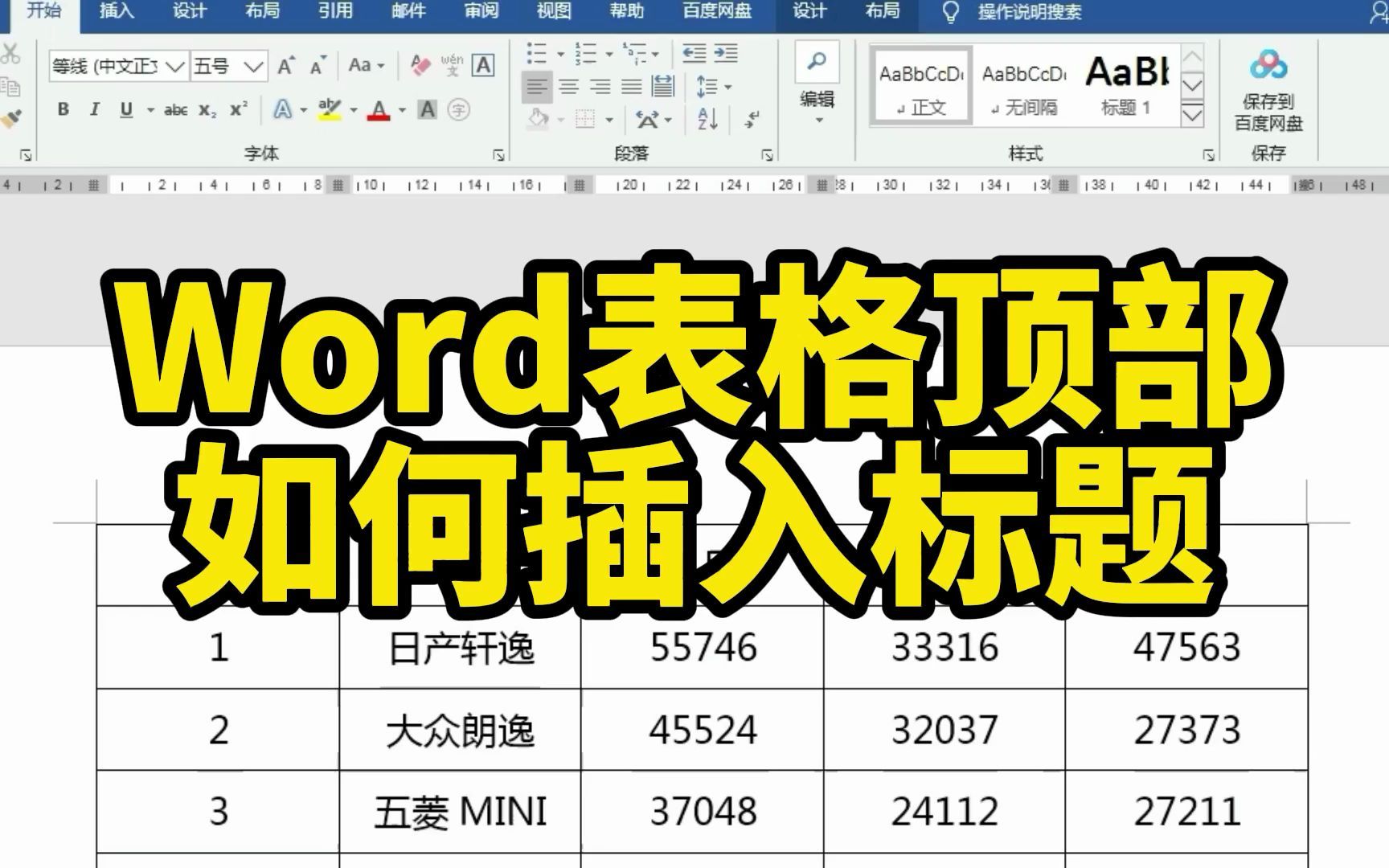Apply a character border (boxed A icon)
The width and height of the screenshot is (1389, 868).
click(x=483, y=65)
